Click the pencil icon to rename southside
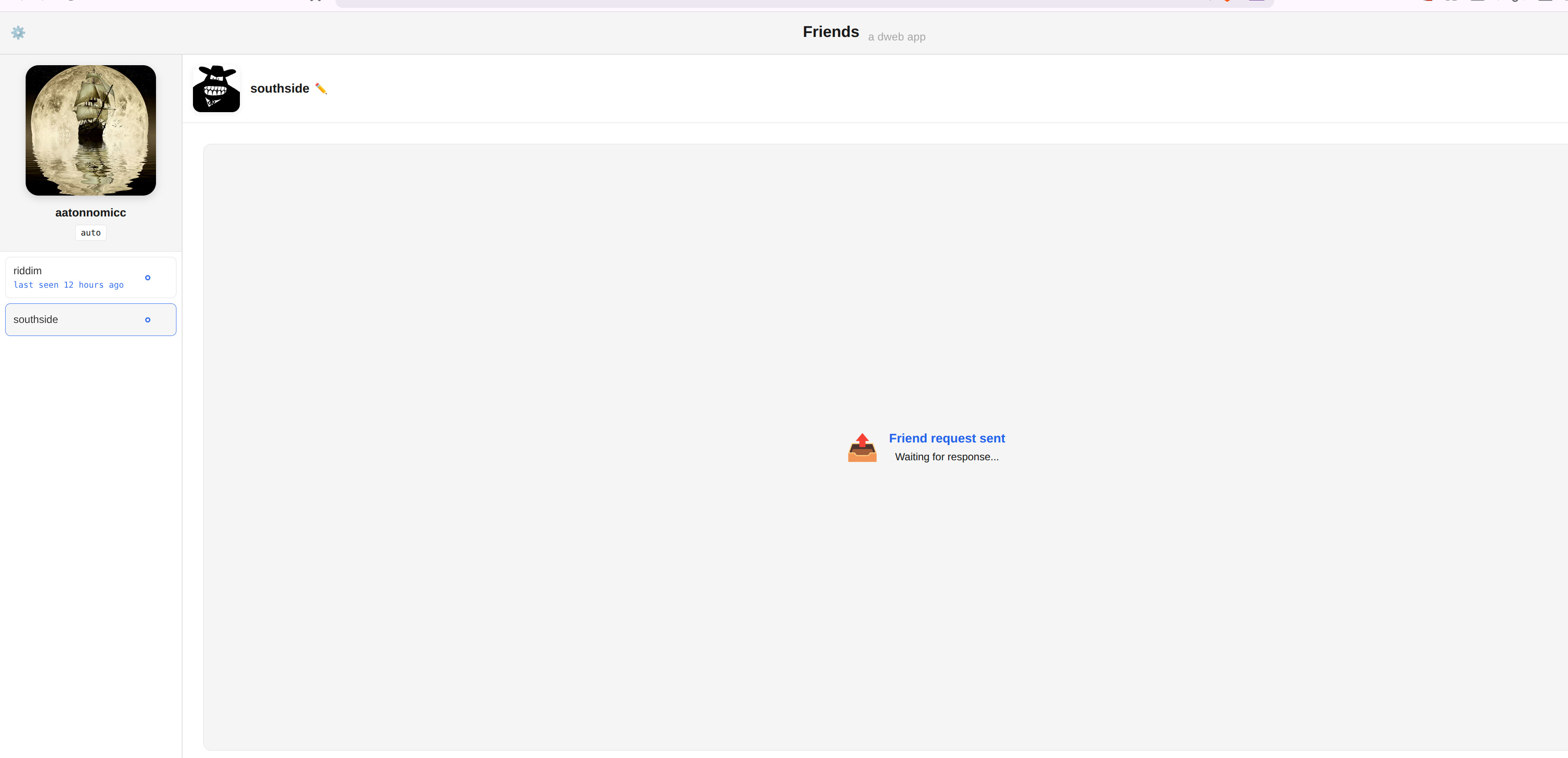 coord(321,89)
